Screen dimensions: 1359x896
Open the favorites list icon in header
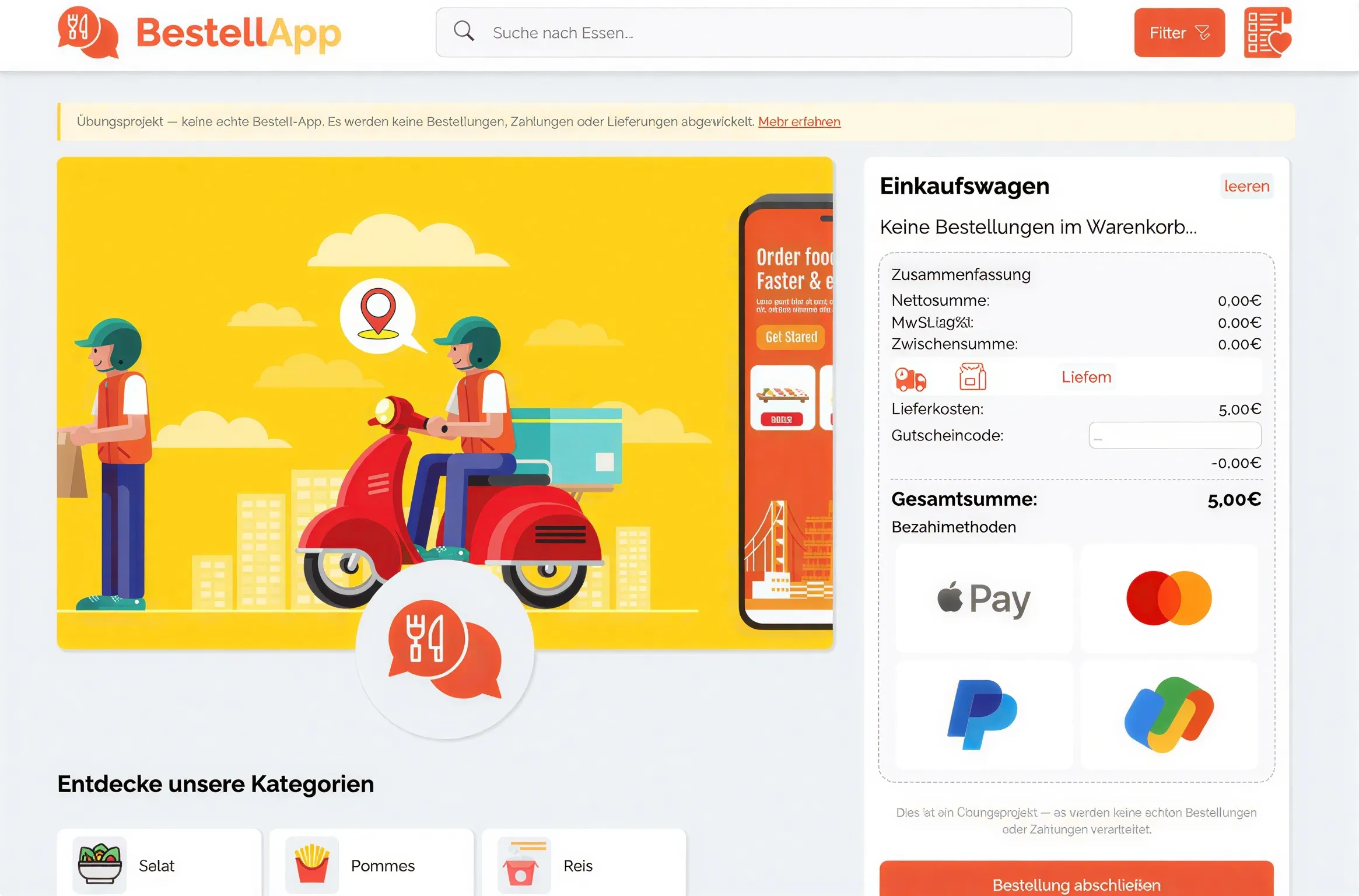(x=1267, y=33)
